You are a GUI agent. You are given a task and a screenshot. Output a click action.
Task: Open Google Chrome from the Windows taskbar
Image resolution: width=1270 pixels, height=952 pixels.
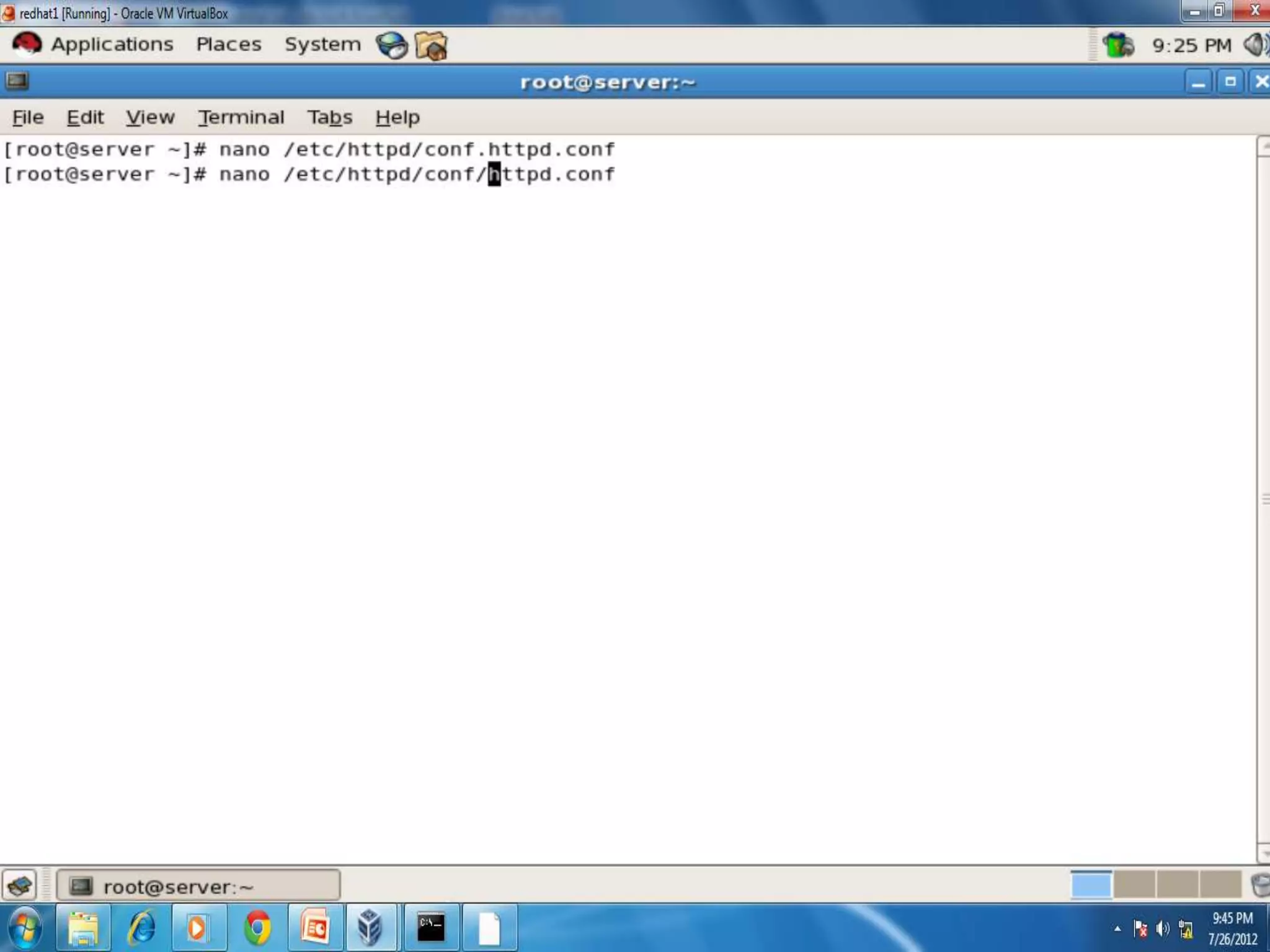click(x=257, y=928)
